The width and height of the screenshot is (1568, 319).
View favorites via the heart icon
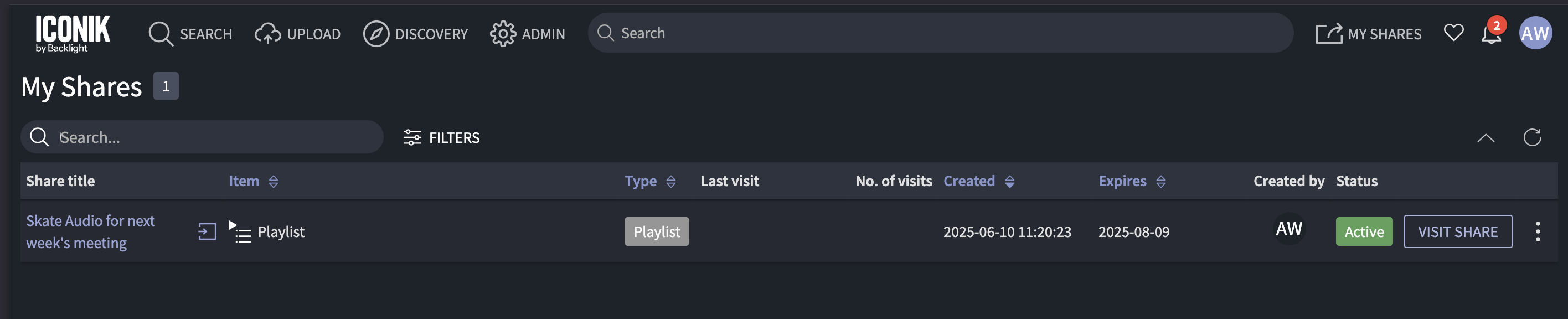click(x=1453, y=33)
